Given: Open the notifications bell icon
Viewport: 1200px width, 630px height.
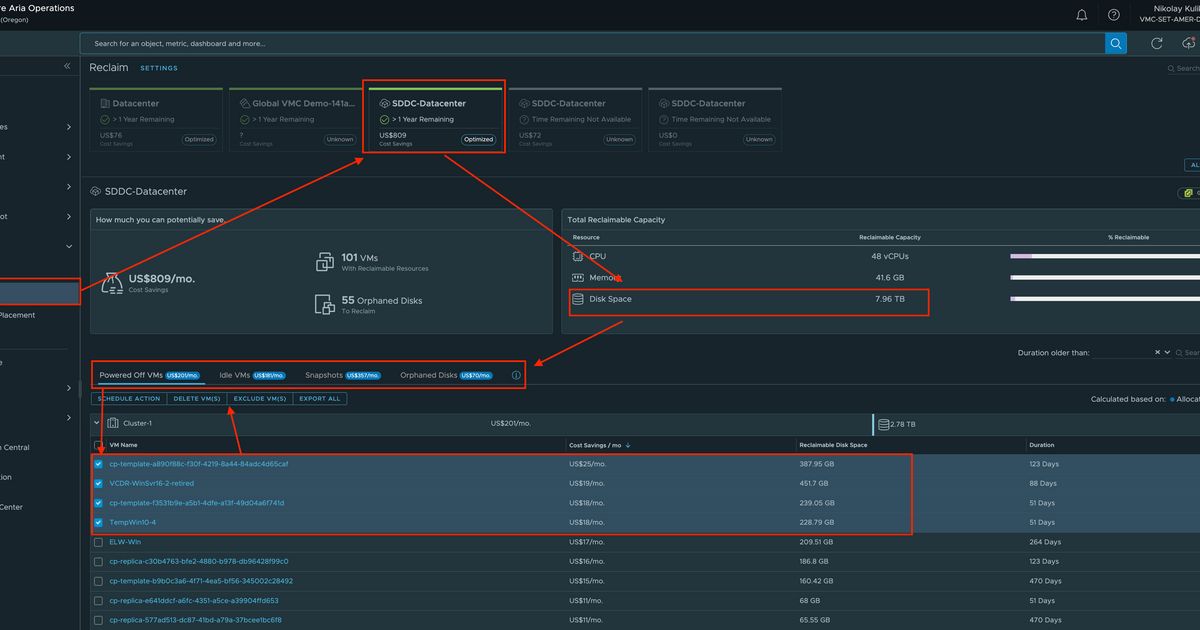Looking at the screenshot, I should click(1081, 14).
